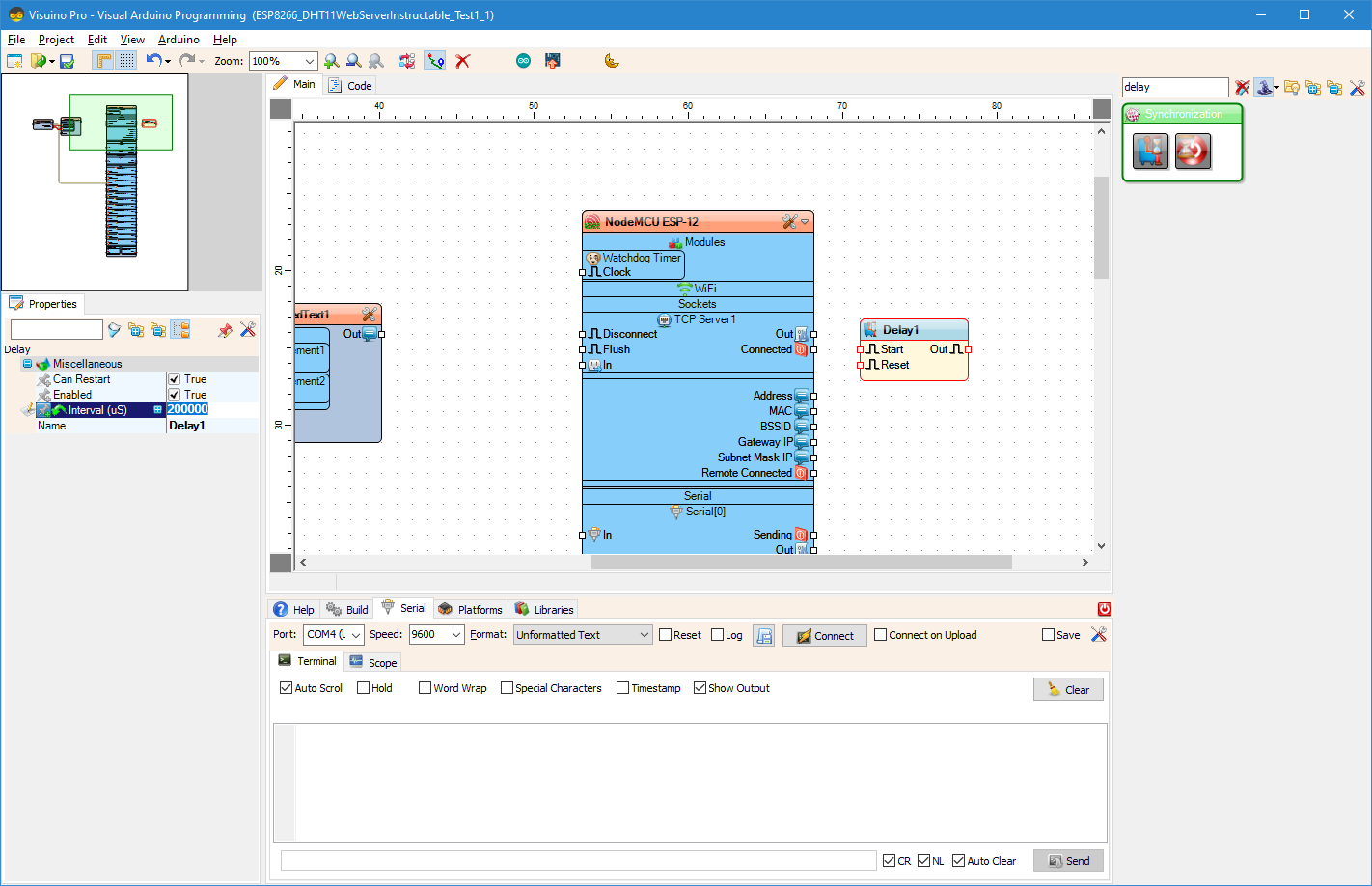Viewport: 1372px width, 886px height.
Task: Click the serial send text input field
Action: (579, 861)
